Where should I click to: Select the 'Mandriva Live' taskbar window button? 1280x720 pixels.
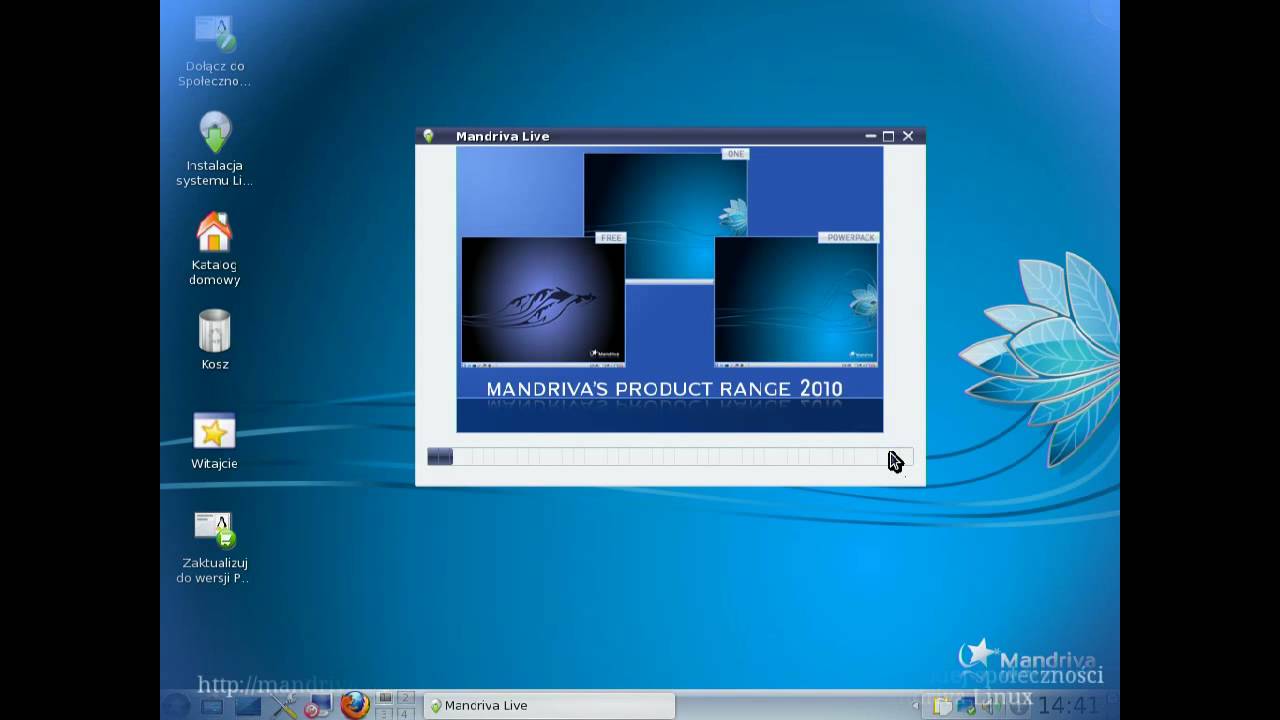click(549, 705)
